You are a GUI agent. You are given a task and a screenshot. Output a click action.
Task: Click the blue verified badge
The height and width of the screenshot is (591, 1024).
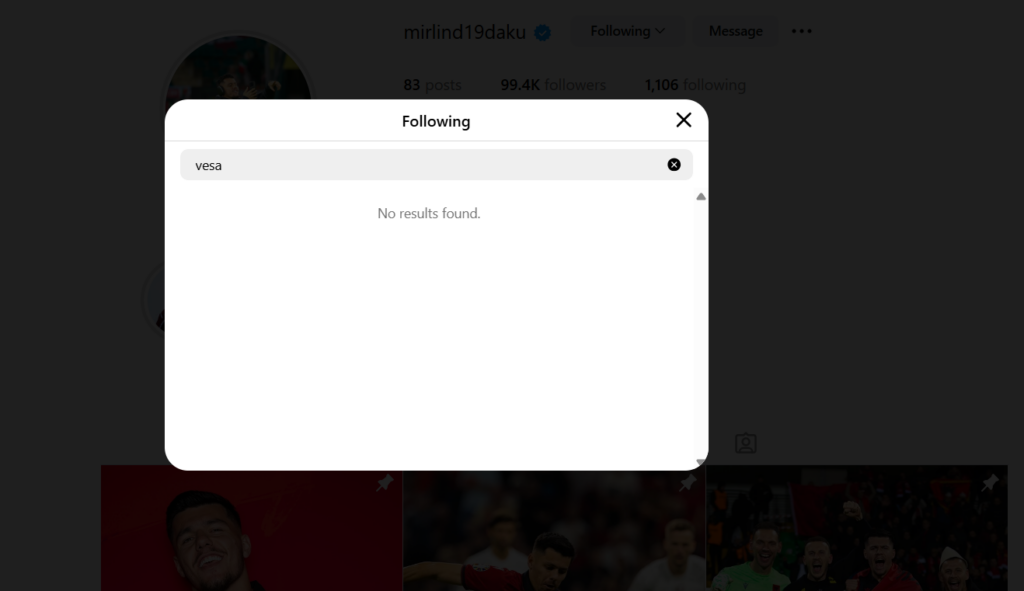pyautogui.click(x=542, y=33)
